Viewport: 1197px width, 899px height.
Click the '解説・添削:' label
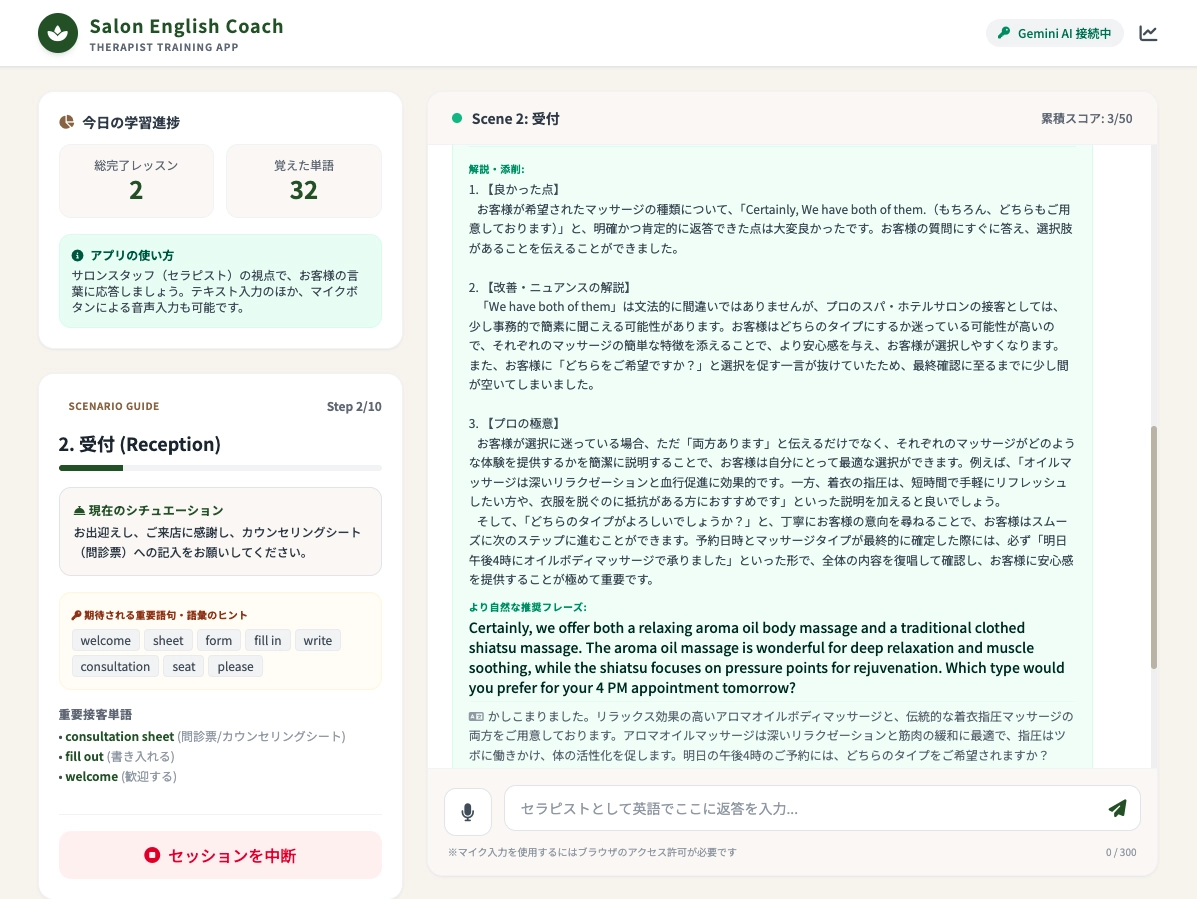coord(496,169)
